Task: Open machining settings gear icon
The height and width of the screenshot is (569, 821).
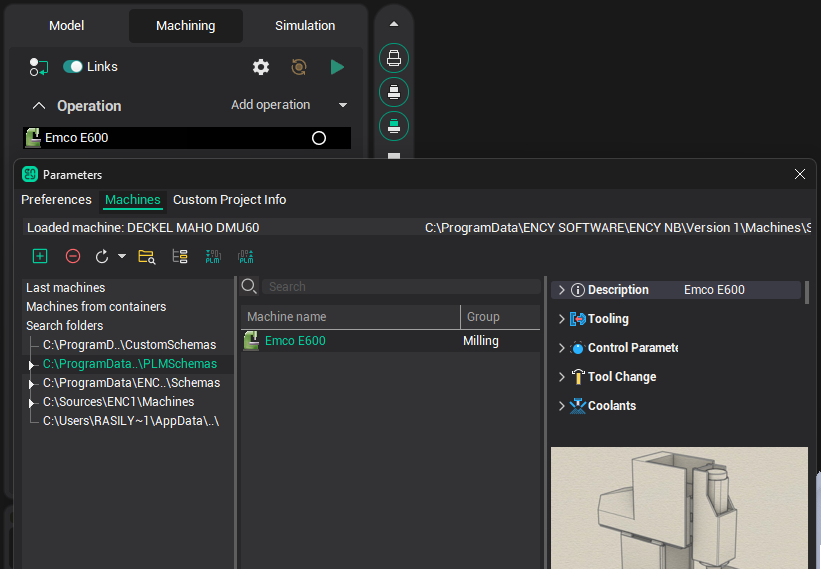Action: (261, 67)
